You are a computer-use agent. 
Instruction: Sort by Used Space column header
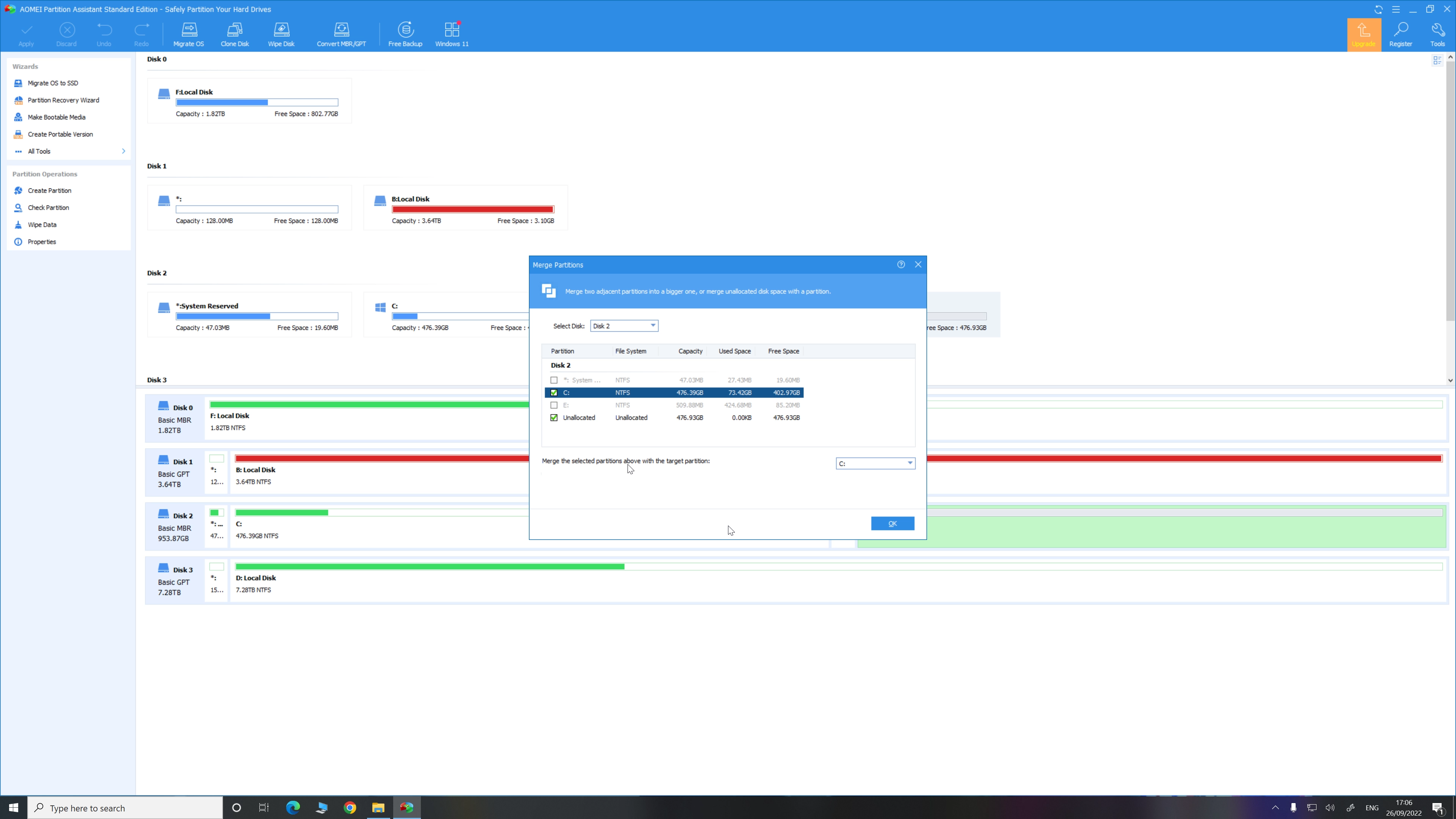[734, 351]
